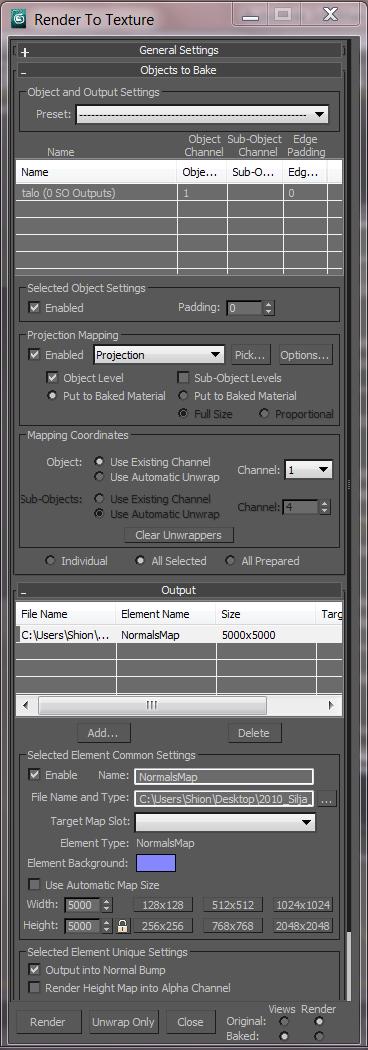
Task: Select the NormalsMap row in Output list
Action: pyautogui.click(x=179, y=634)
